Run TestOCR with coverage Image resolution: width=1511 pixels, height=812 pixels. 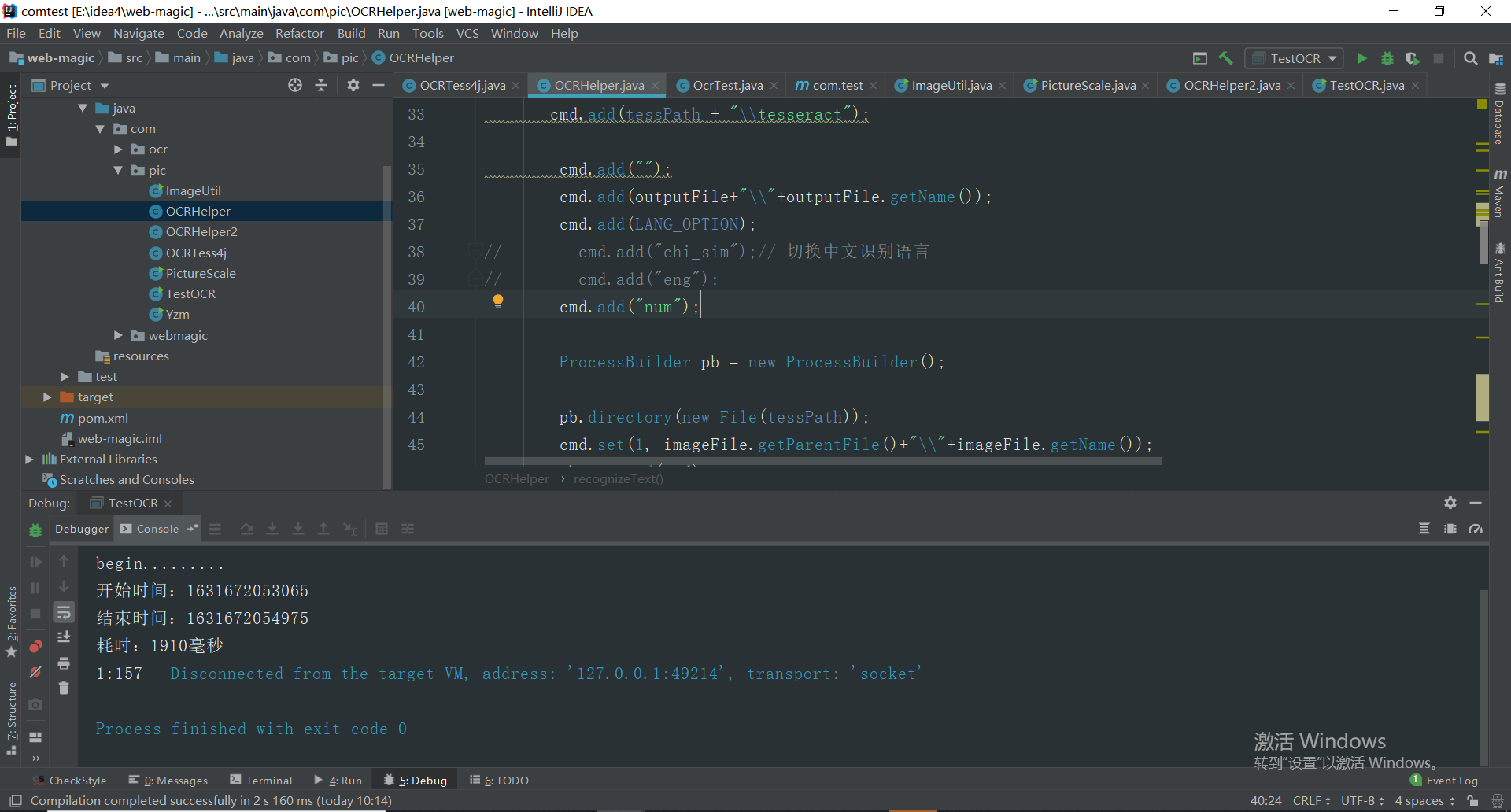[1413, 58]
